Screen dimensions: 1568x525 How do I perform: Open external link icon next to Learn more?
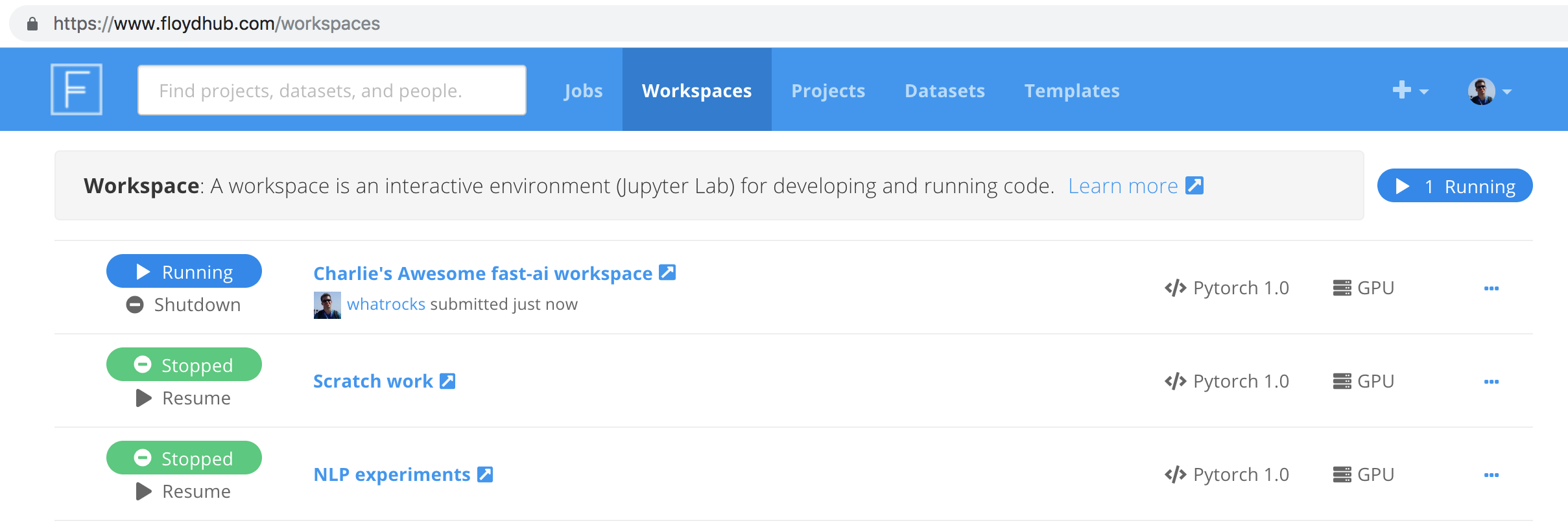point(1194,185)
